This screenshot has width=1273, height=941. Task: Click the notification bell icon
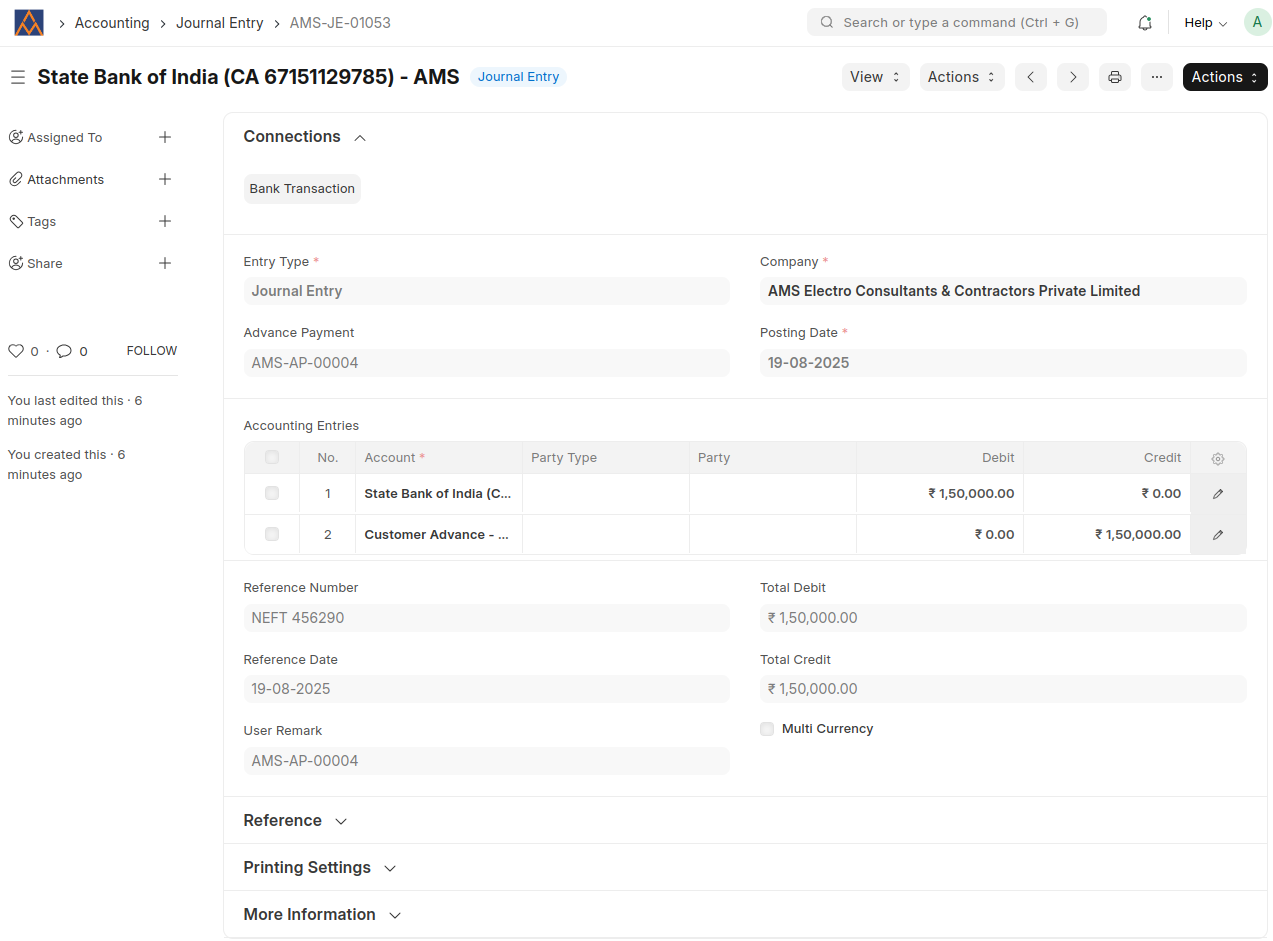[x=1145, y=23]
